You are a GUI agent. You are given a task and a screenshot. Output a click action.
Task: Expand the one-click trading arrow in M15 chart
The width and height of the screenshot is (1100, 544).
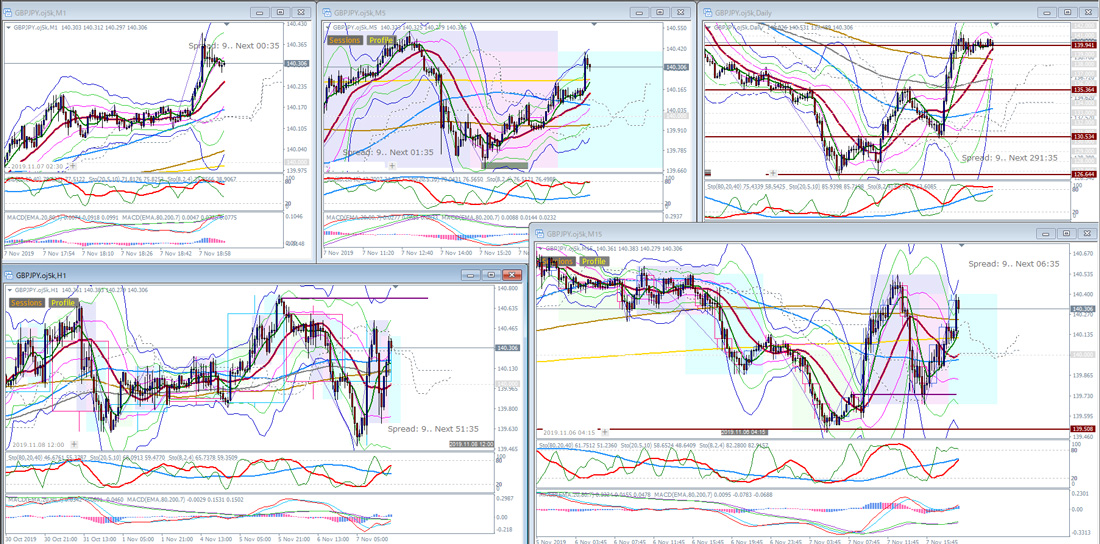click(540, 249)
